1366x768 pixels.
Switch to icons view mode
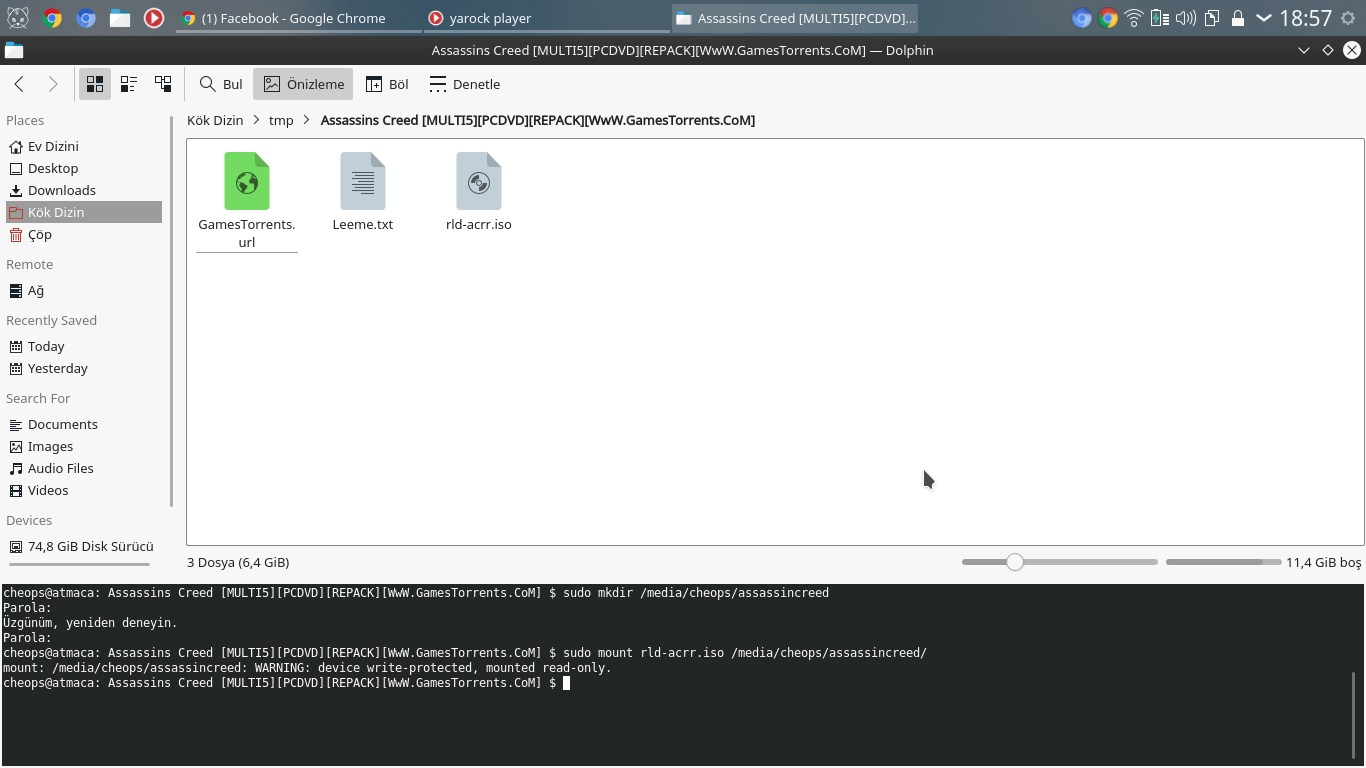click(x=95, y=84)
